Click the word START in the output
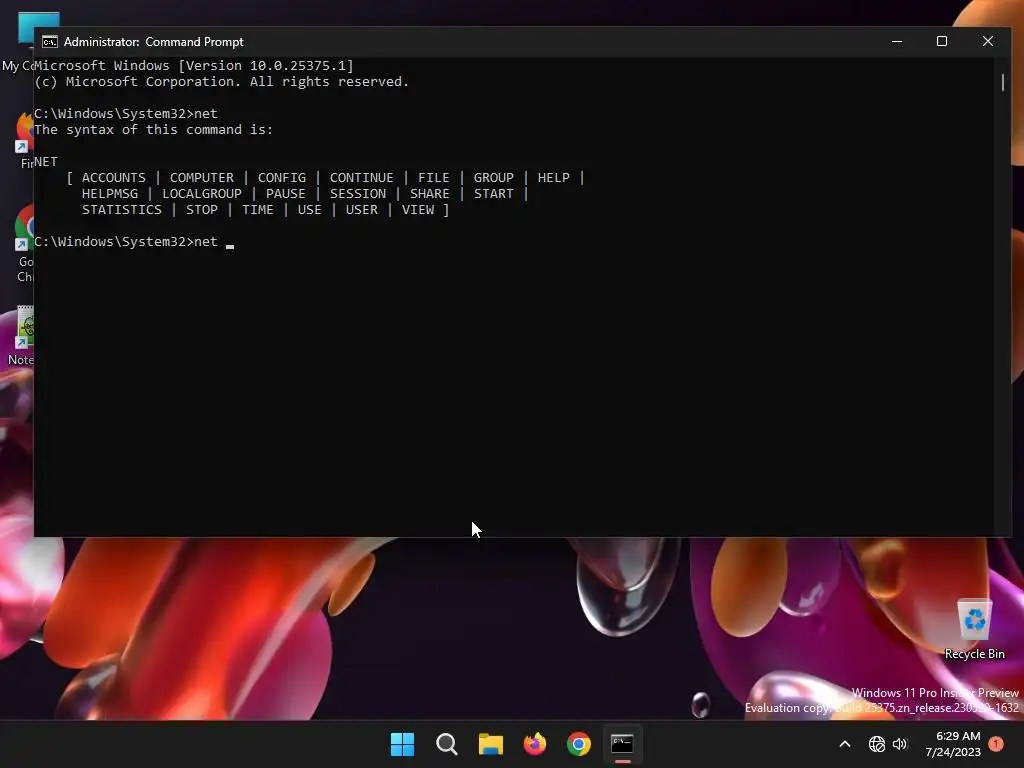This screenshot has height=768, width=1024. [494, 194]
